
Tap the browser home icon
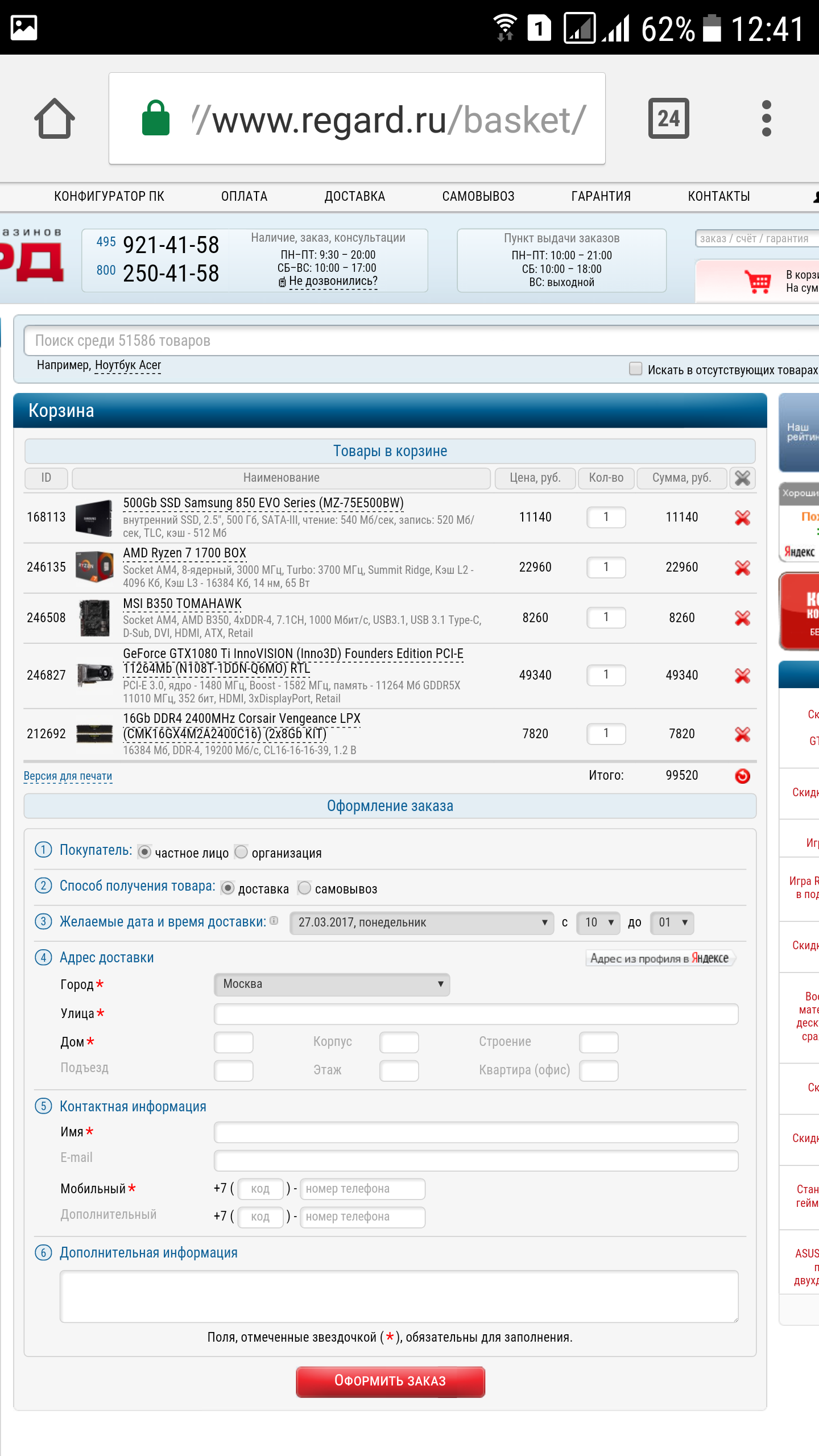54,118
